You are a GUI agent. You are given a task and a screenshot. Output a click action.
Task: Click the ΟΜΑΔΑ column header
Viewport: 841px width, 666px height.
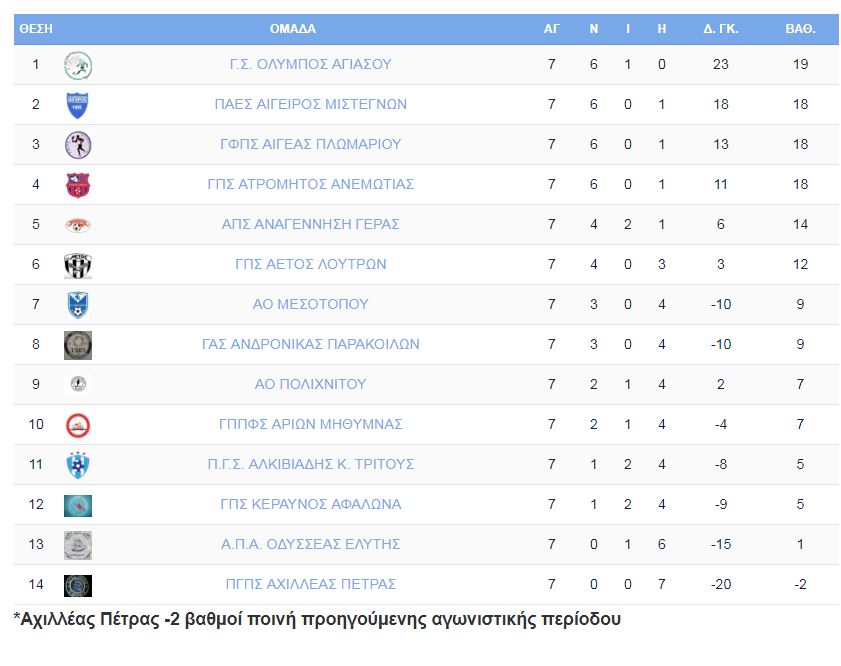pyautogui.click(x=292, y=29)
